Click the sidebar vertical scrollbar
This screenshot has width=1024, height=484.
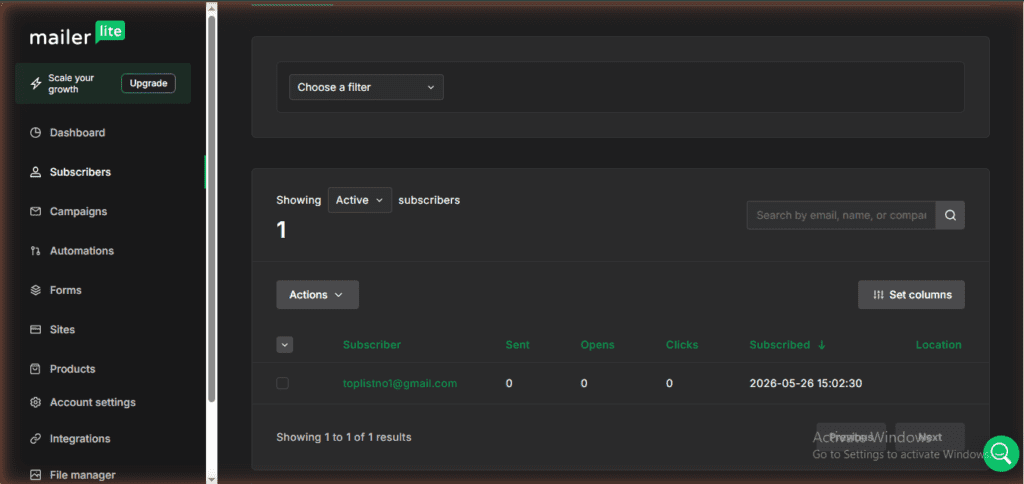211,209
